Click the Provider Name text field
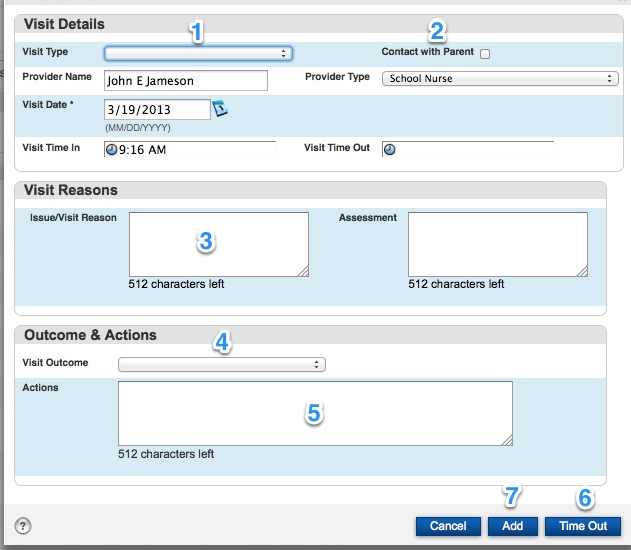 185,81
